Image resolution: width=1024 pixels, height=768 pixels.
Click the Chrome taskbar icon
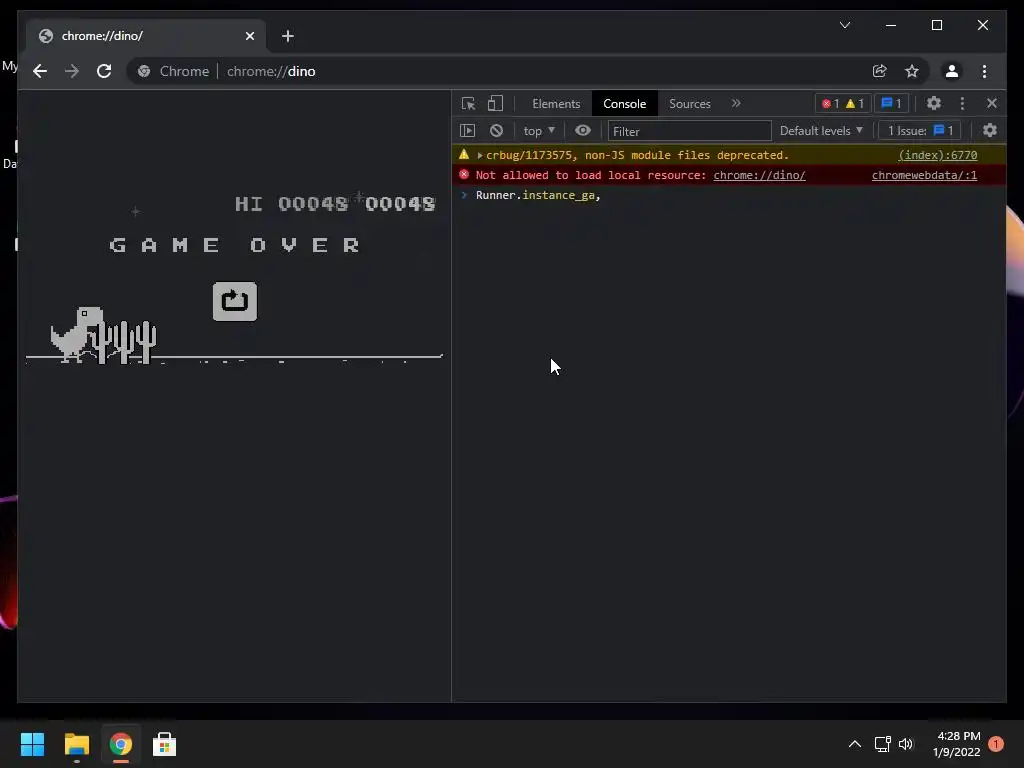121,744
